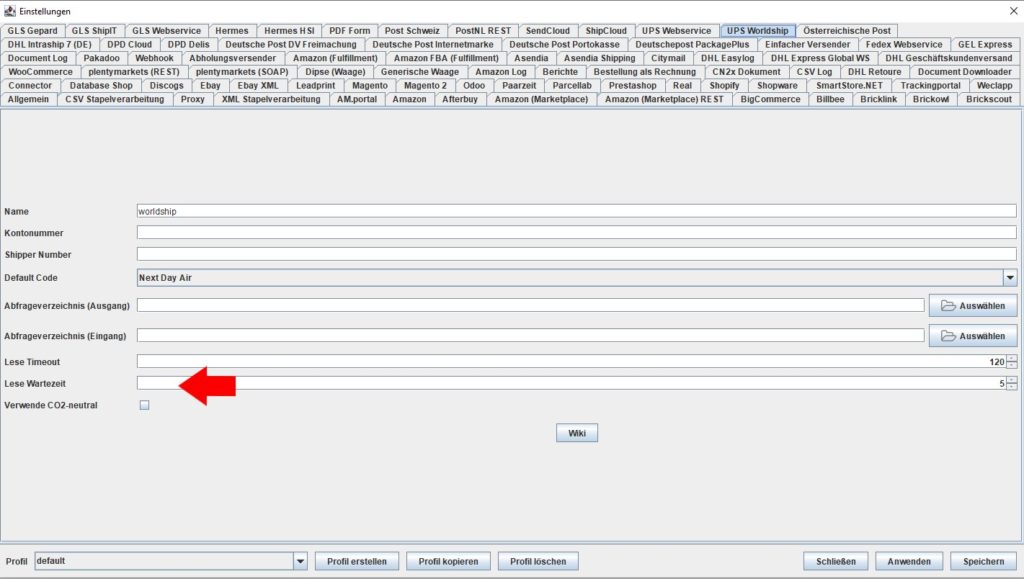Open the WooCommerce tab
The width and height of the screenshot is (1024, 579).
pyautogui.click(x=40, y=72)
